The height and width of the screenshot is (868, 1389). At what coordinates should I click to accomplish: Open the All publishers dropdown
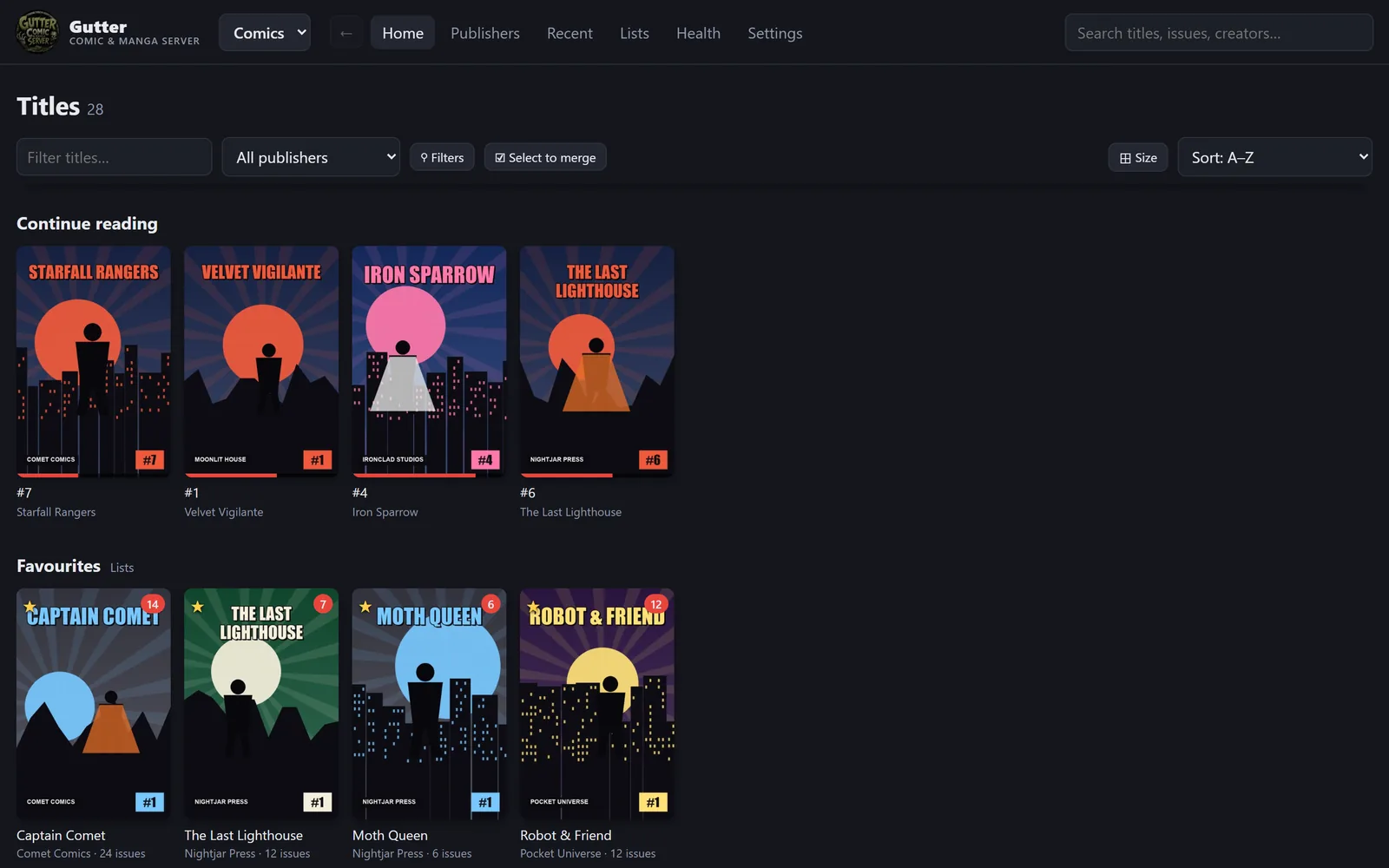click(x=311, y=157)
